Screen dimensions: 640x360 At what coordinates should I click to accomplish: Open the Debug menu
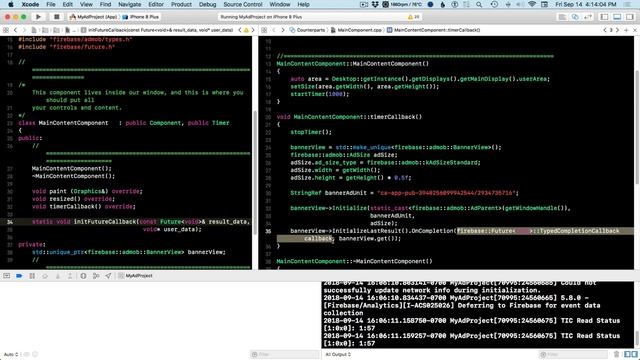[x=207, y=4]
